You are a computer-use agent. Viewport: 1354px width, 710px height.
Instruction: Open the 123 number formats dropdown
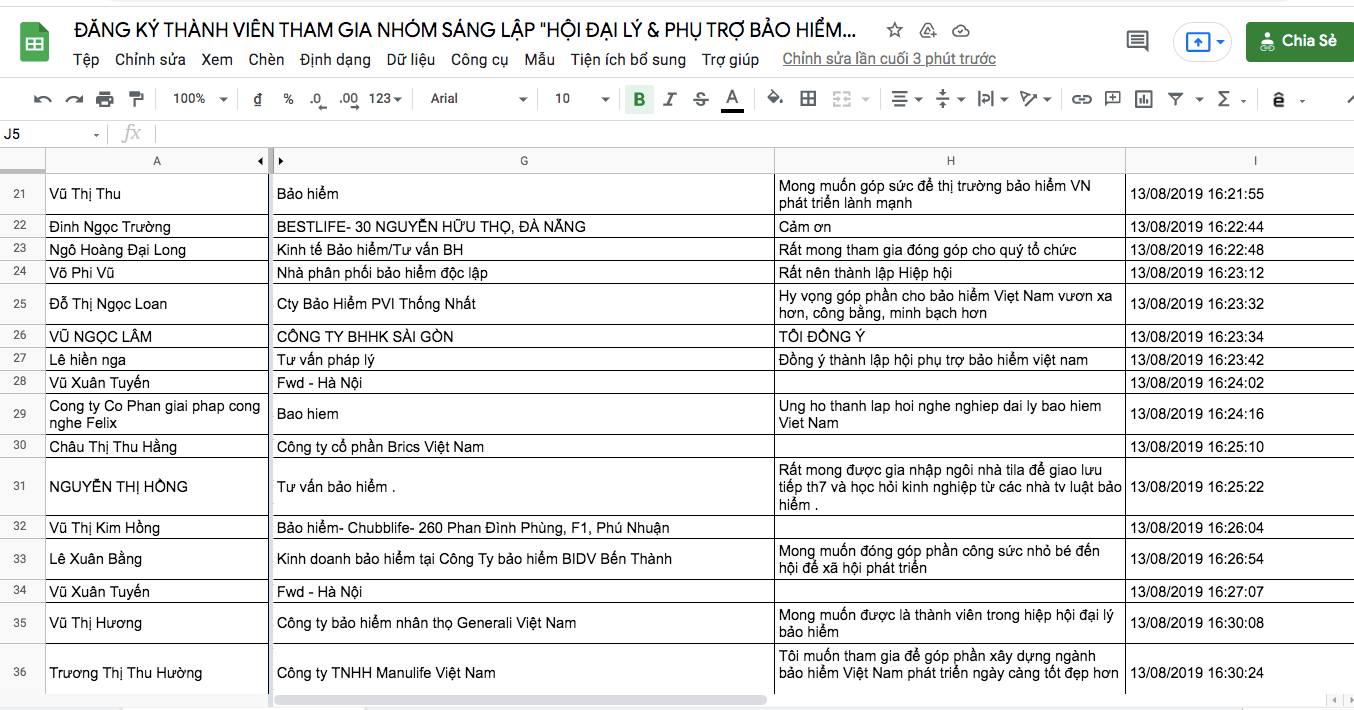pos(385,99)
